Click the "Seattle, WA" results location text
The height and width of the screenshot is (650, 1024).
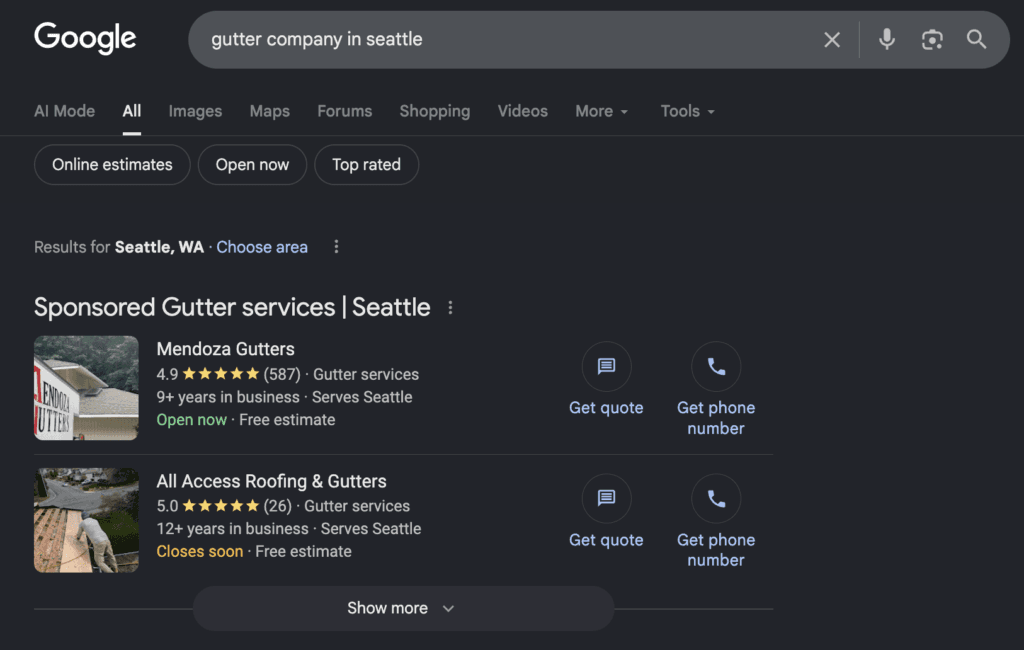(159, 247)
